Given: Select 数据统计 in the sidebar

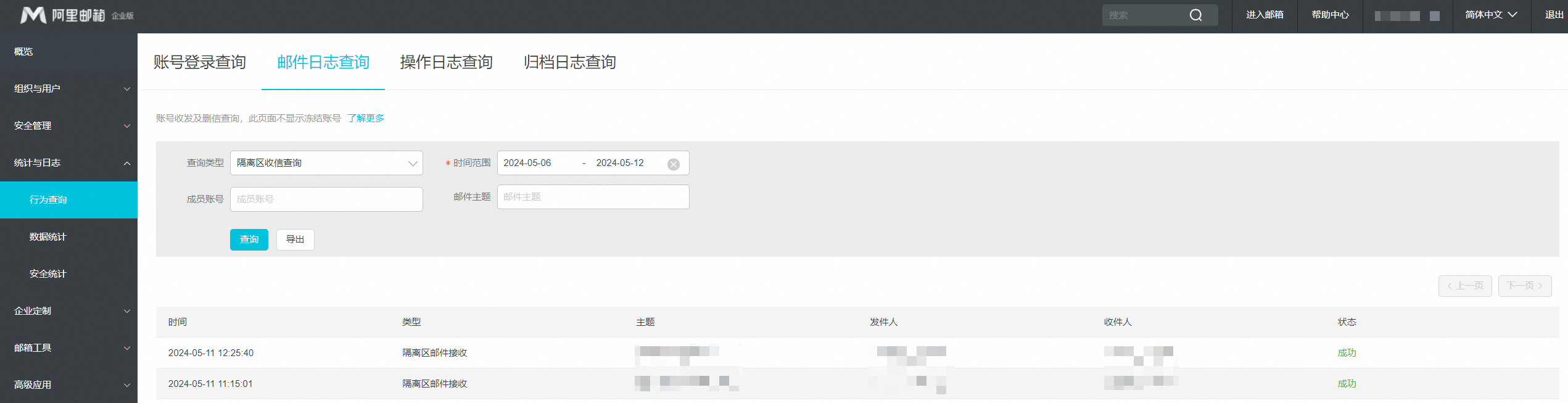Looking at the screenshot, I should (48, 237).
